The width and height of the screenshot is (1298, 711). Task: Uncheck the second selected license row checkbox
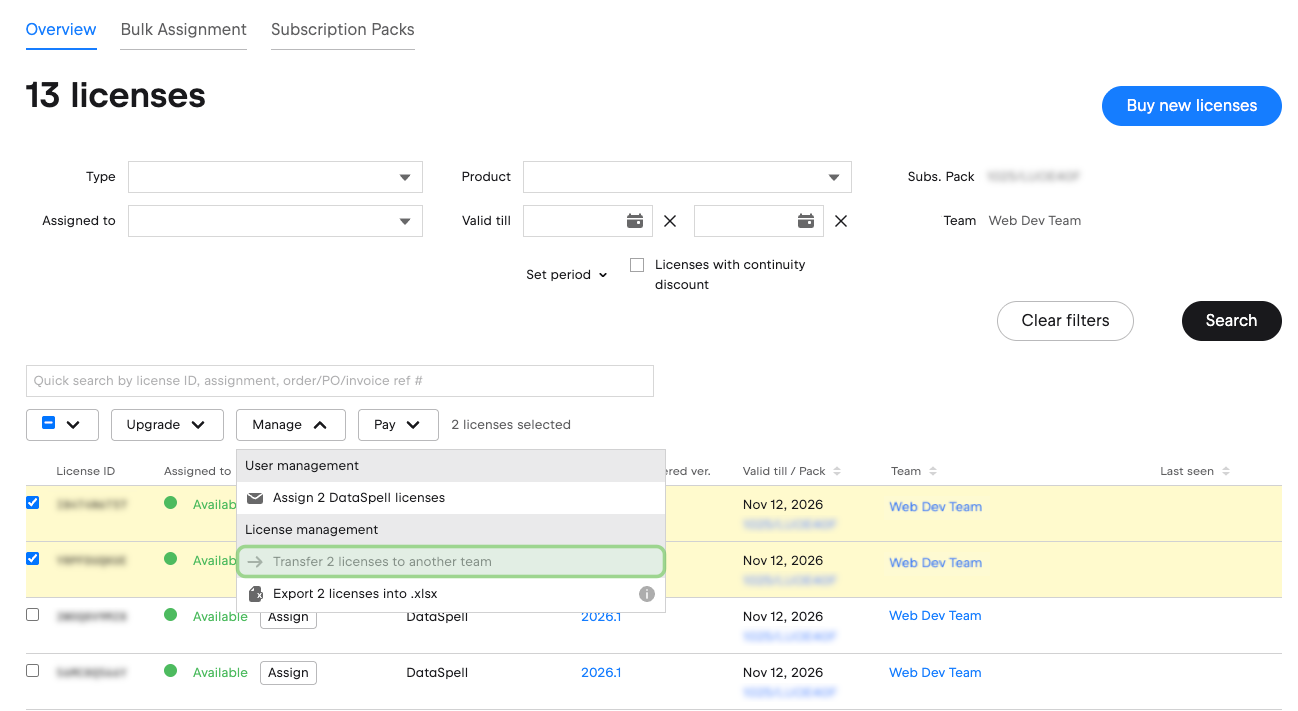[32, 559]
